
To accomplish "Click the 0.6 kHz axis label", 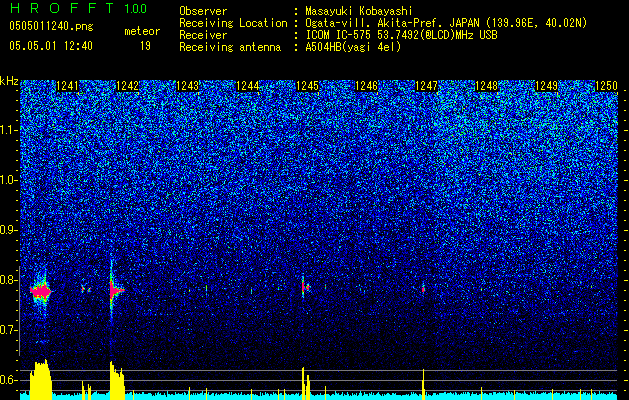I will [x=8, y=380].
